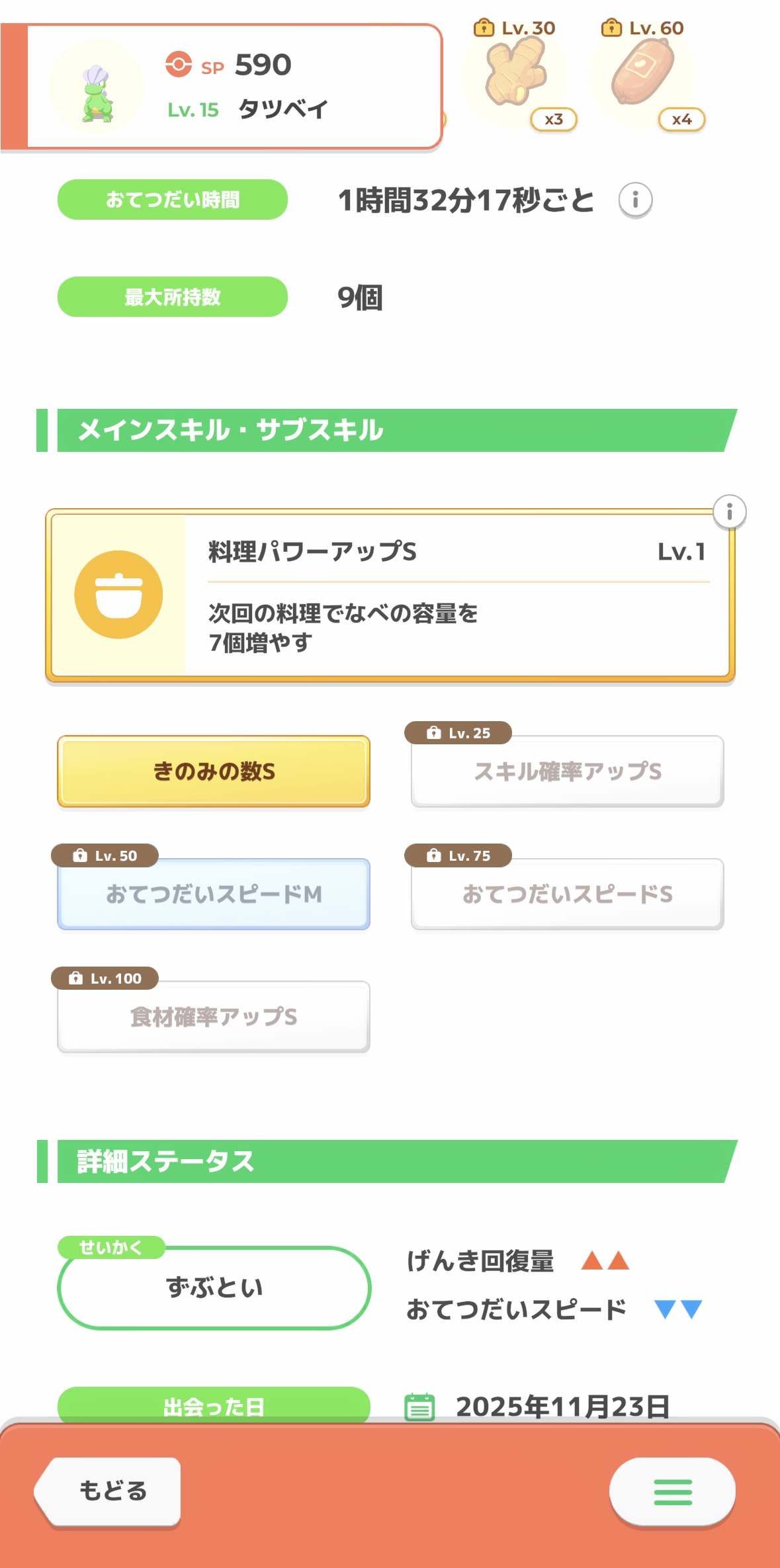Screen dimensions: 780x1568
Task: Select the きのみの数S sub skill
Action: (214, 771)
